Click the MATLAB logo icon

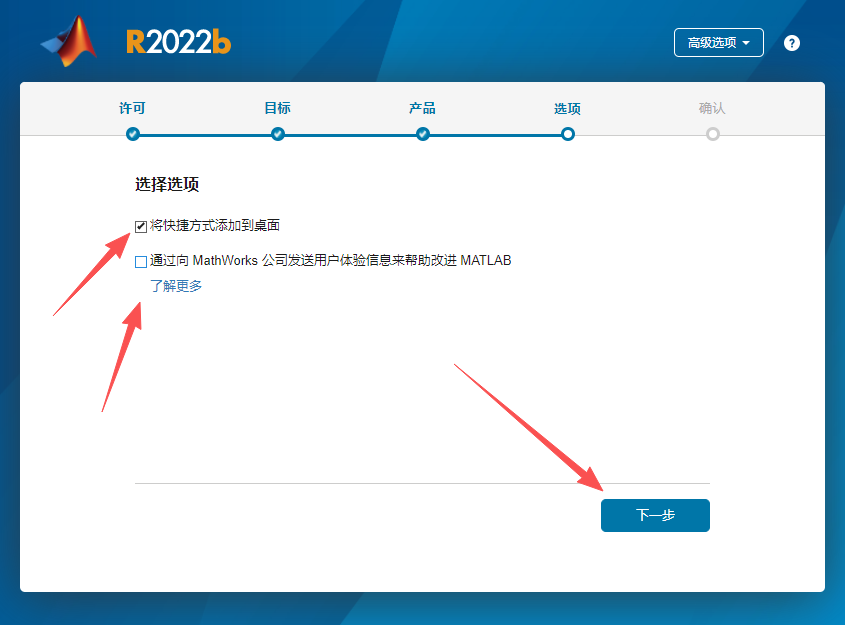pos(68,42)
